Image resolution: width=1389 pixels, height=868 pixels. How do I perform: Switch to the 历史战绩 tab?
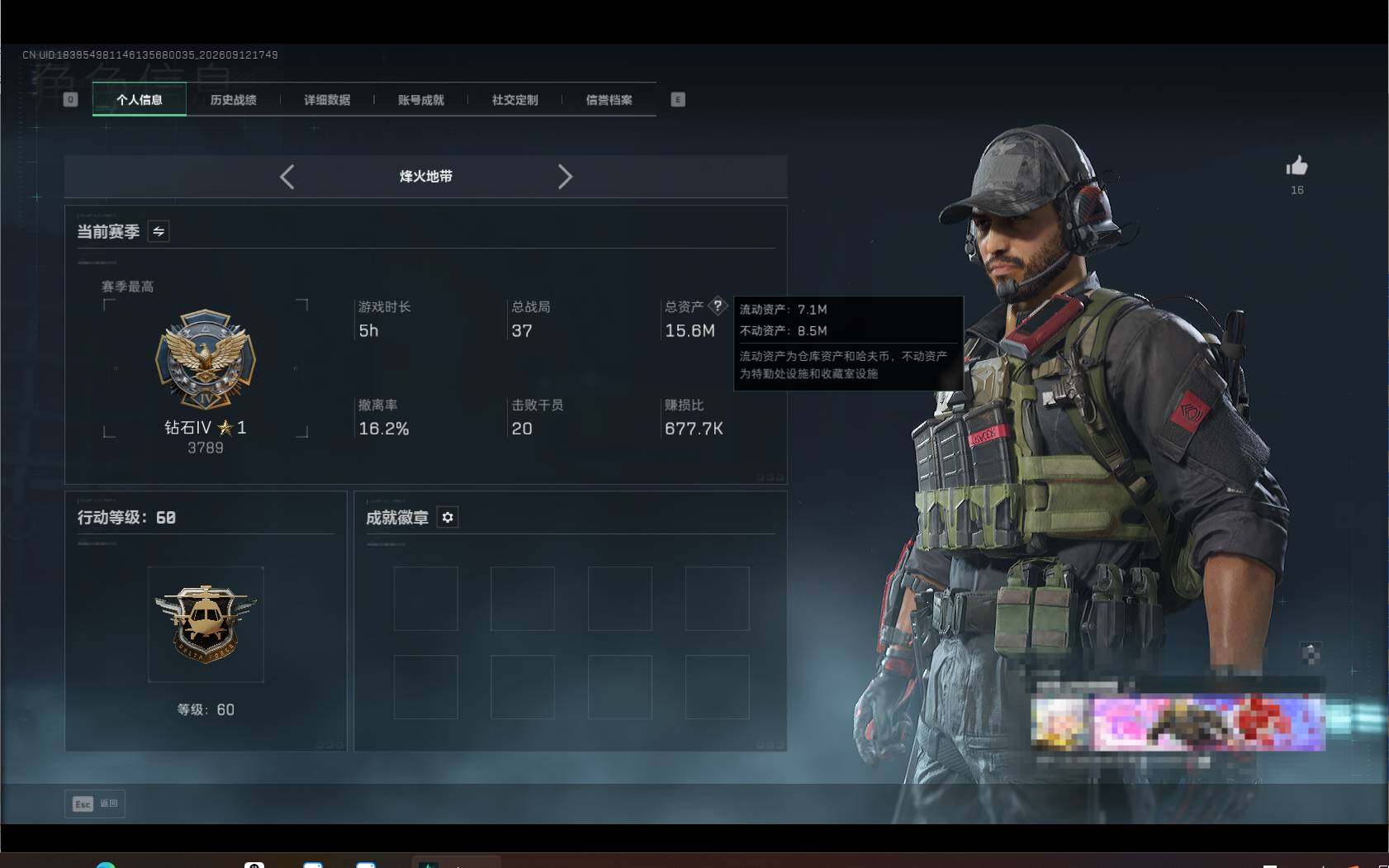(x=233, y=100)
